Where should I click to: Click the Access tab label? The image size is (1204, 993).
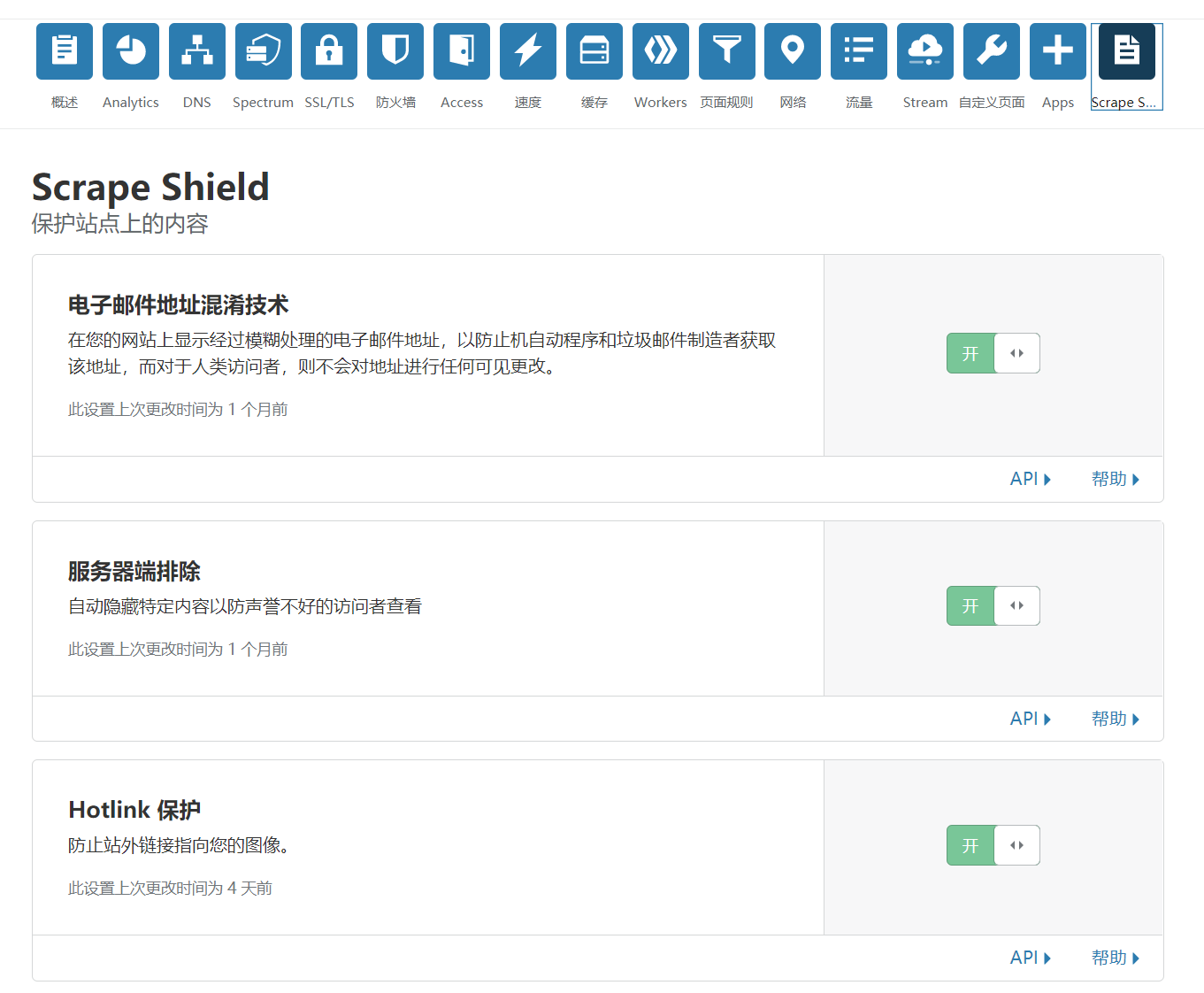tap(462, 103)
